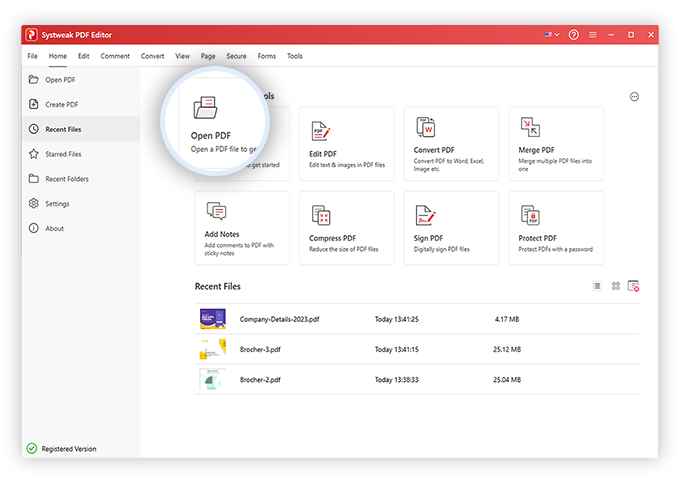Viewport: 678px width, 484px height.
Task: Switch recent files to list view
Action: [597, 286]
